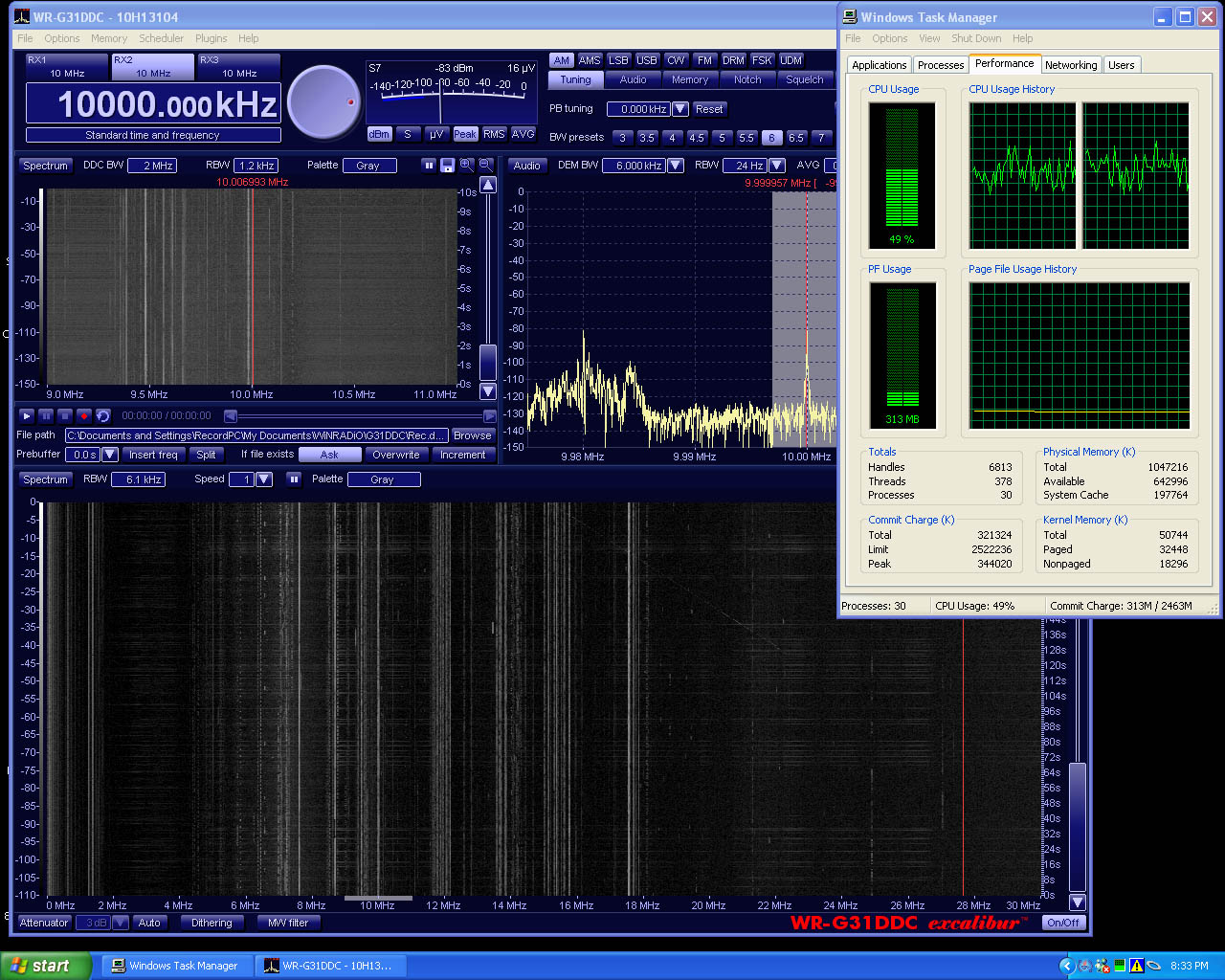Click the waterfall time scroll-down arrow
The width and height of the screenshot is (1225, 980).
click(x=488, y=390)
